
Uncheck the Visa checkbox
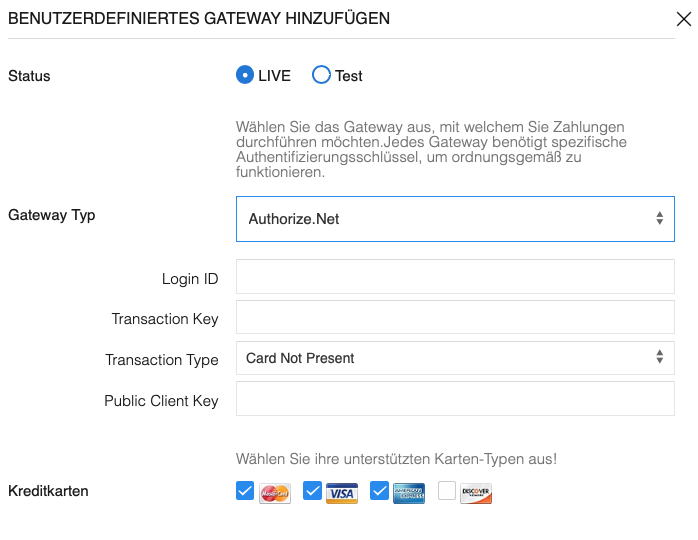point(312,491)
